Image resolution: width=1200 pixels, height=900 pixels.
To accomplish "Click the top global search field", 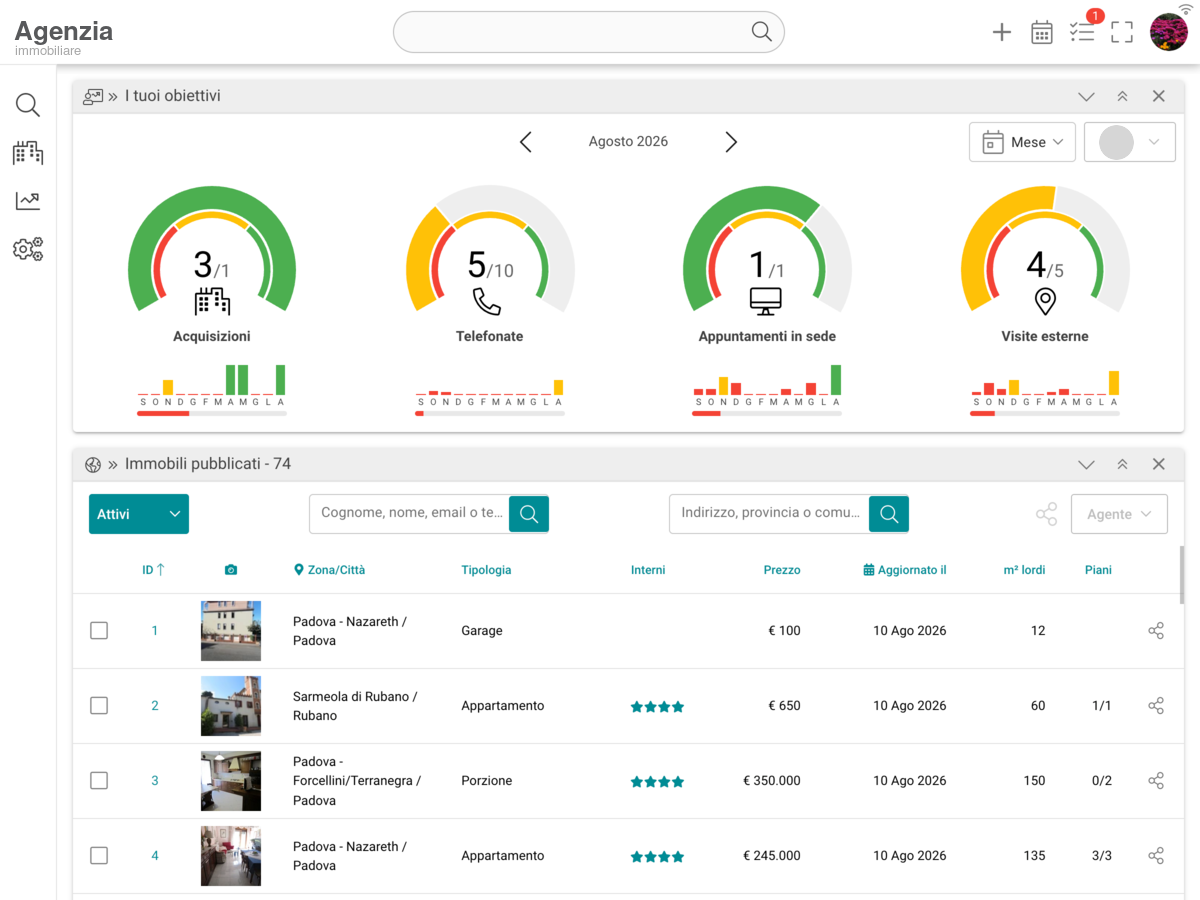I will pyautogui.click(x=589, y=32).
